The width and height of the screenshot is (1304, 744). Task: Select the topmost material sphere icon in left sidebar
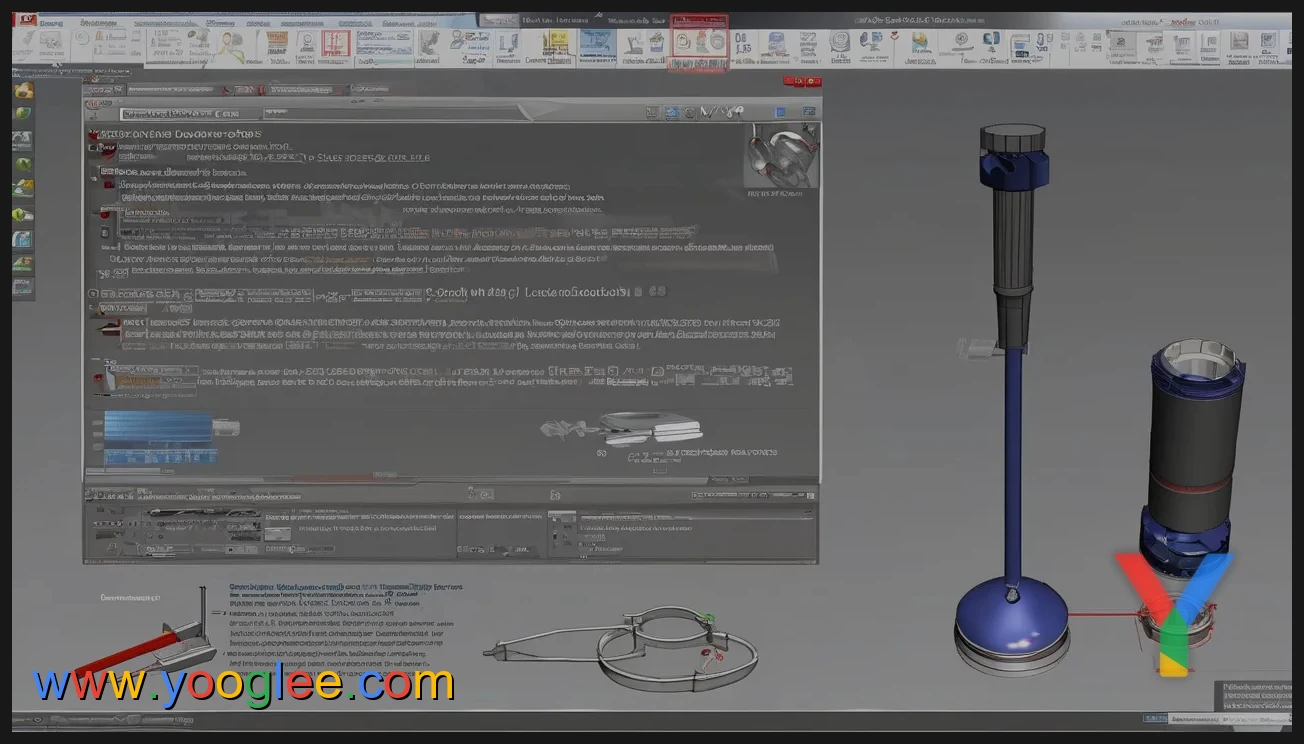tap(22, 88)
